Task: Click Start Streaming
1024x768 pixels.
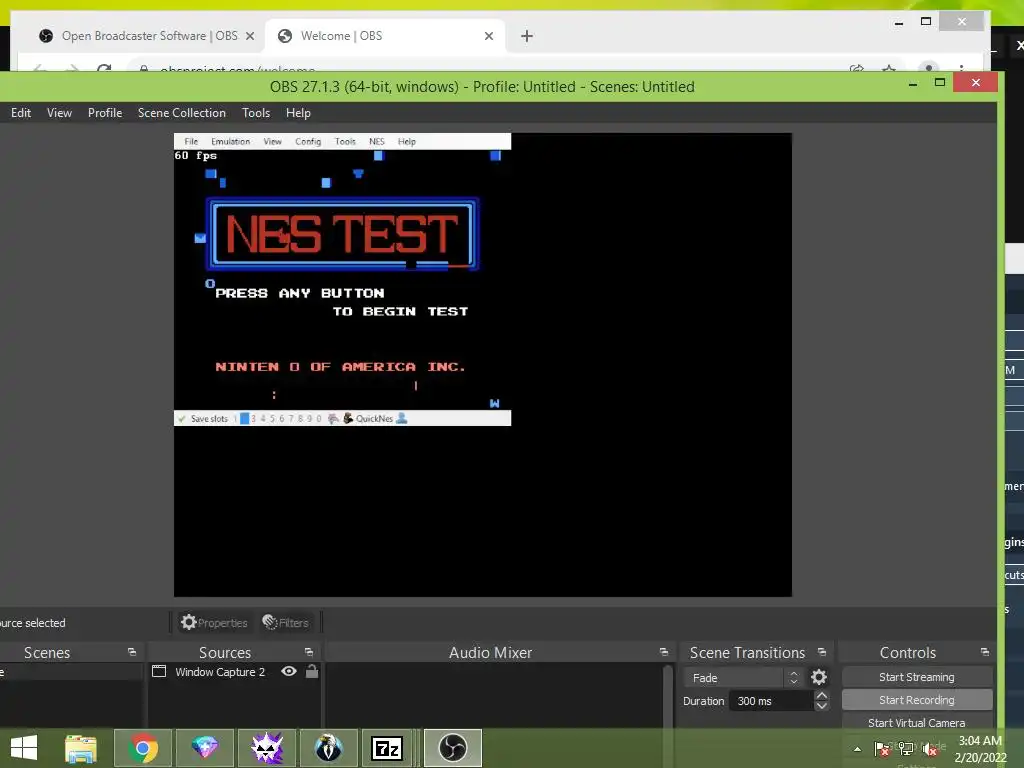Action: pyautogui.click(x=917, y=677)
